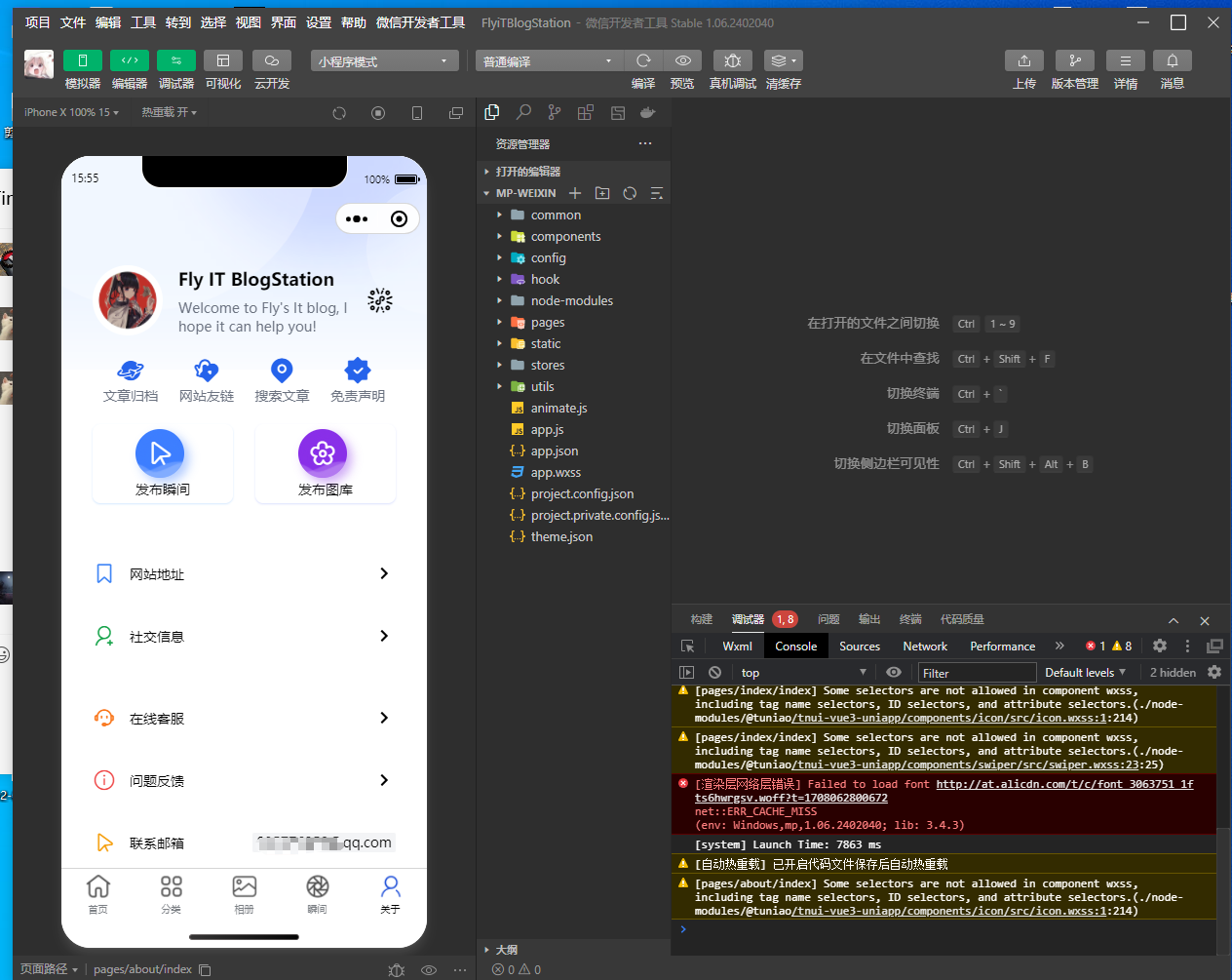Viewport: 1232px width, 980px height.
Task: Detach the simulator window icon
Action: pyautogui.click(x=456, y=113)
